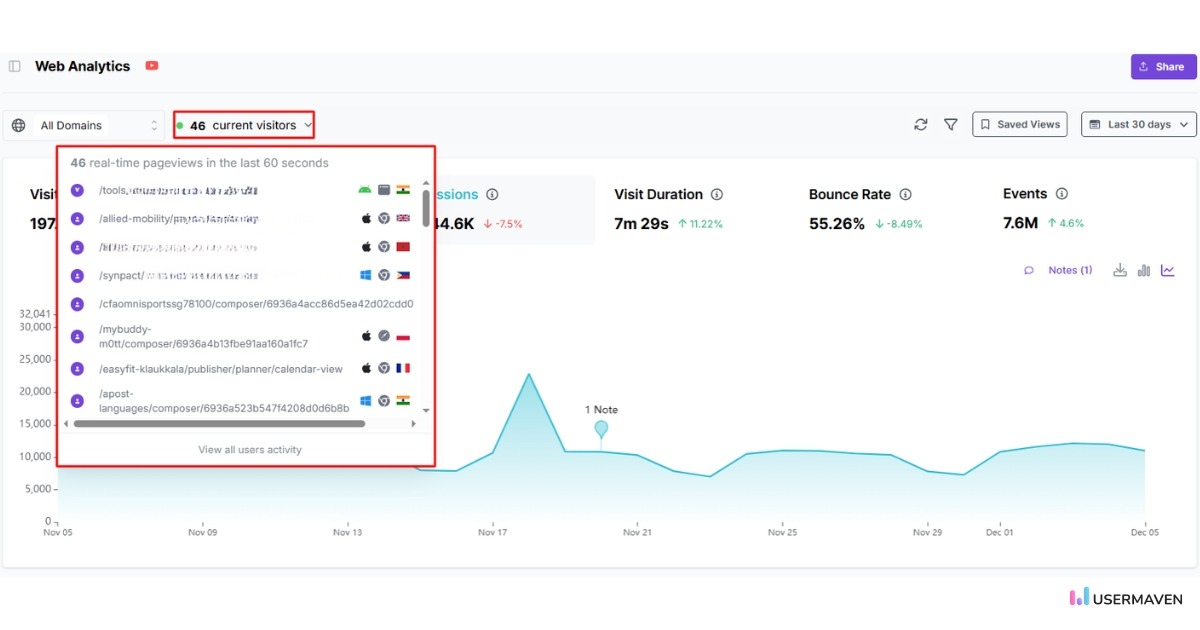The height and width of the screenshot is (630, 1200).
Task: Switch to bar chart view
Action: tap(1144, 270)
